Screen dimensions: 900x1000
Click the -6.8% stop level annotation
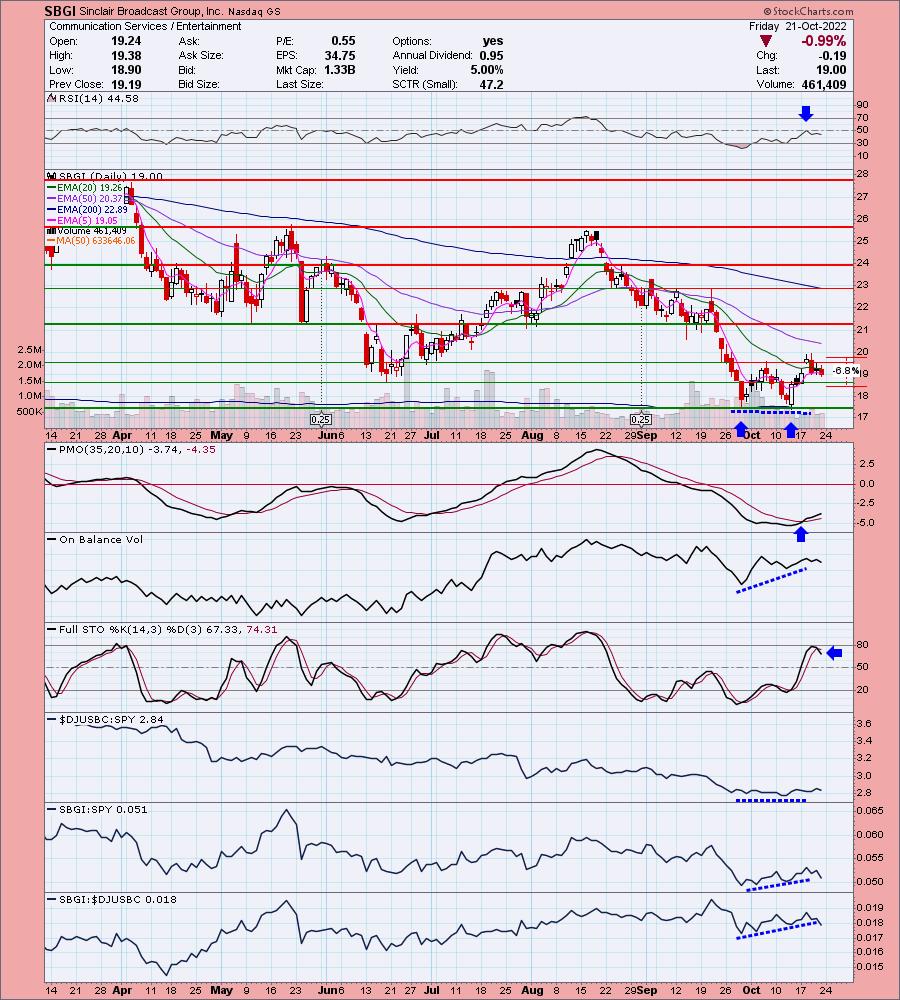coord(846,371)
